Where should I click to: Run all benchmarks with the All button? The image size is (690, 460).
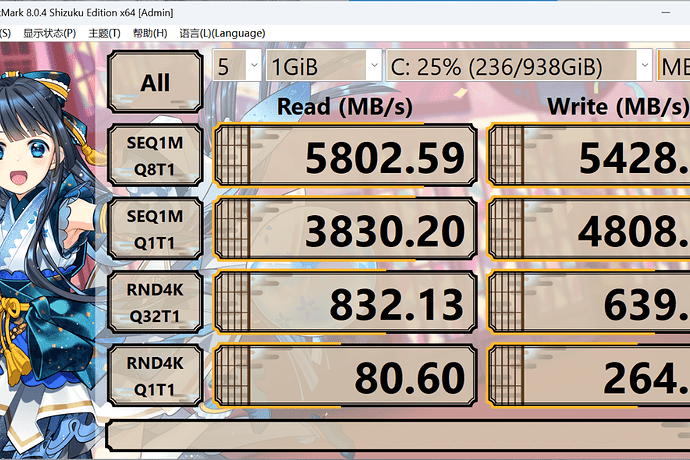coord(155,82)
